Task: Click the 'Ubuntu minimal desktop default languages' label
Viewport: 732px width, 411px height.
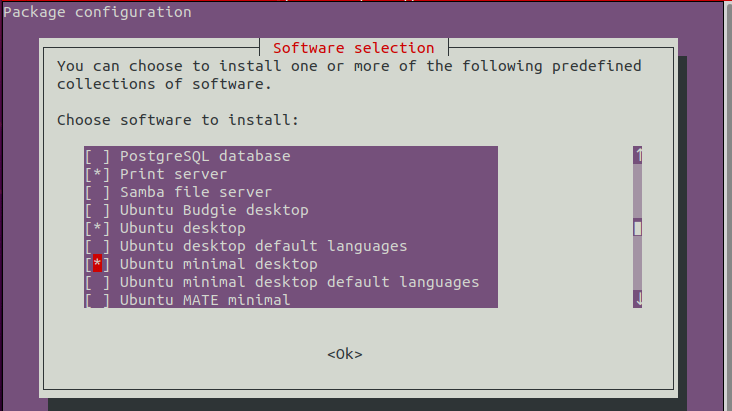Action: coord(299,282)
